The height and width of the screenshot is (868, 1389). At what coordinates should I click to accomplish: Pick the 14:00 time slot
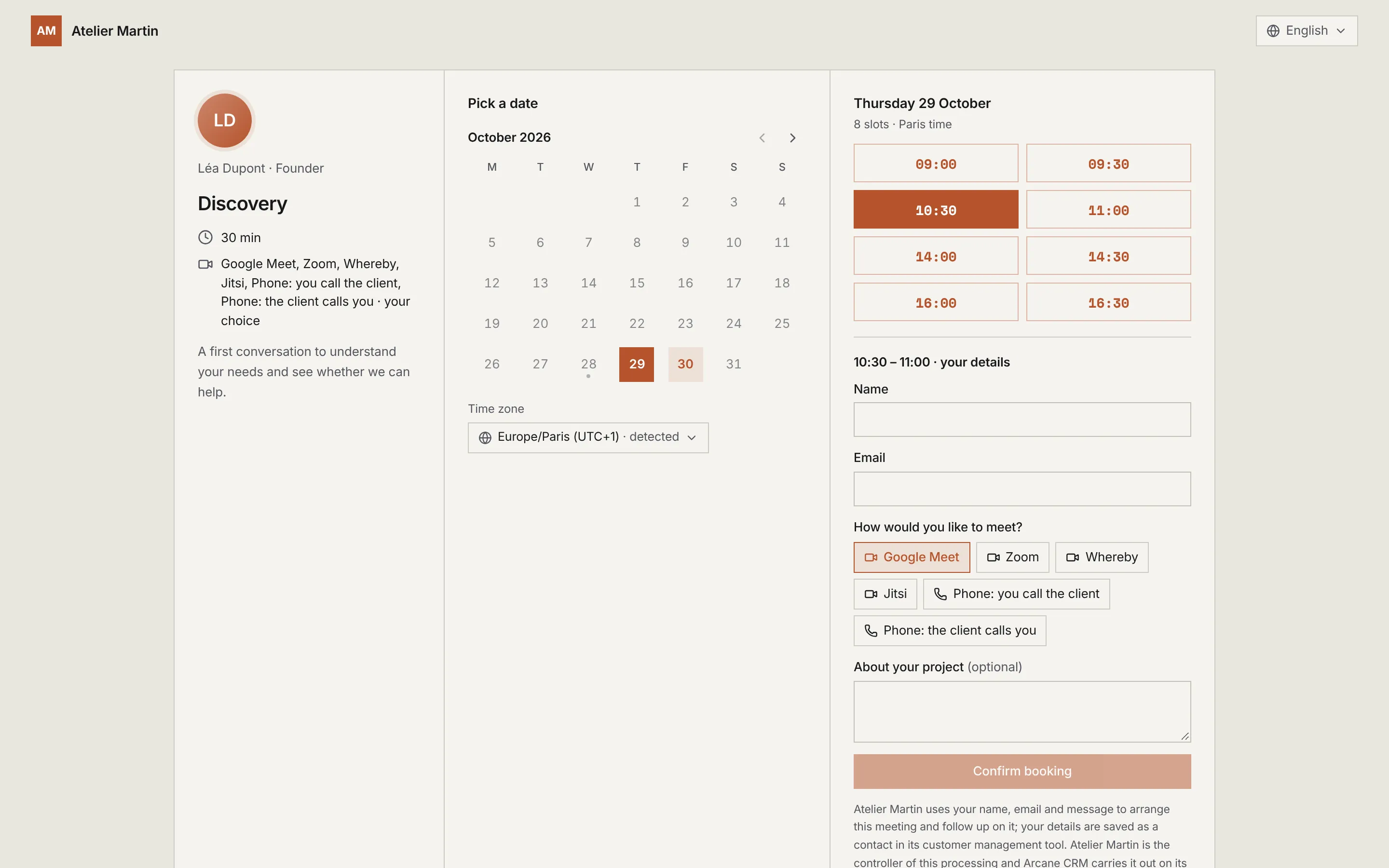pyautogui.click(x=936, y=256)
